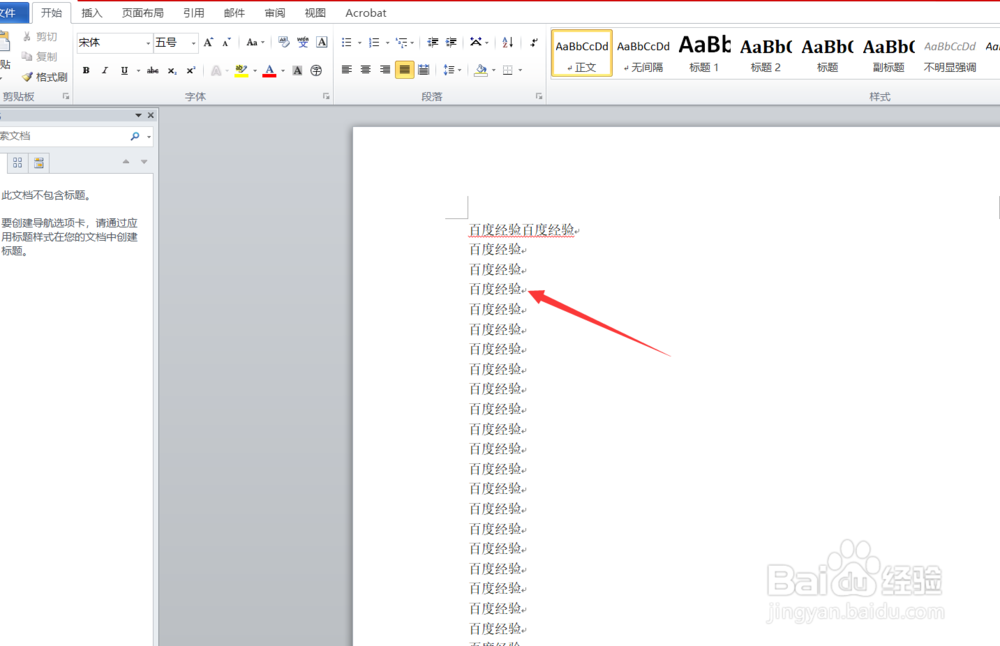The image size is (1000, 646).
Task: Open the 插入 (Insert) tab
Action: [x=91, y=13]
